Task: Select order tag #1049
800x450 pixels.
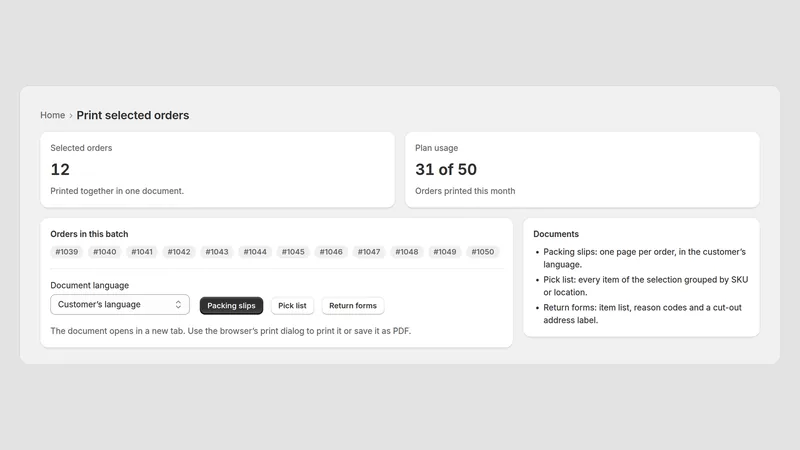Action: (445, 252)
